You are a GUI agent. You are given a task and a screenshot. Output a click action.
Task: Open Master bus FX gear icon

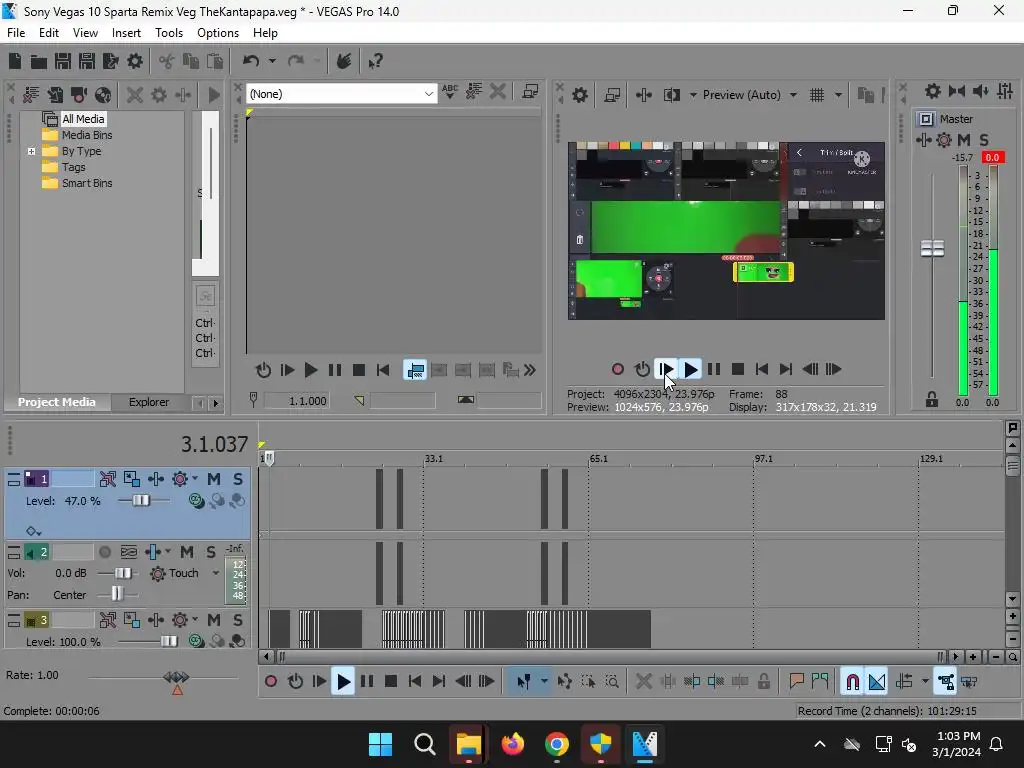[x=944, y=140]
